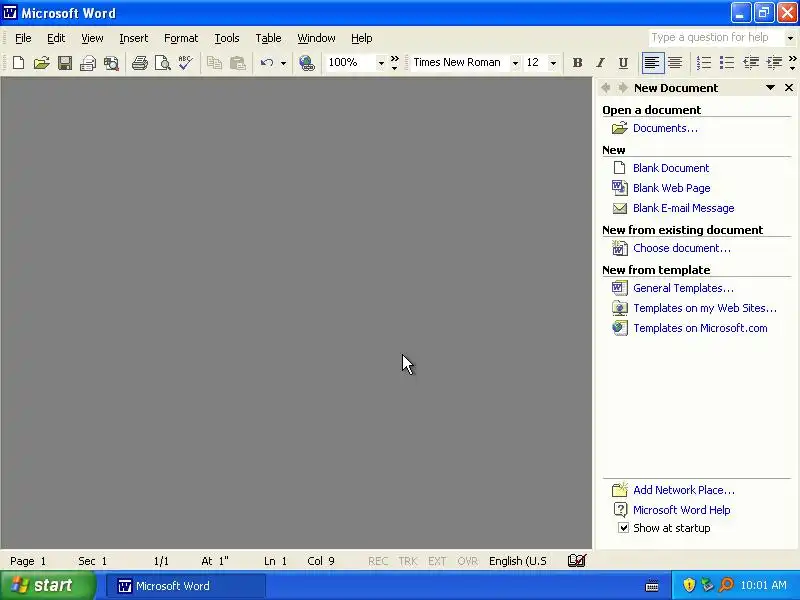Click the Increase Indent icon

coord(774,63)
